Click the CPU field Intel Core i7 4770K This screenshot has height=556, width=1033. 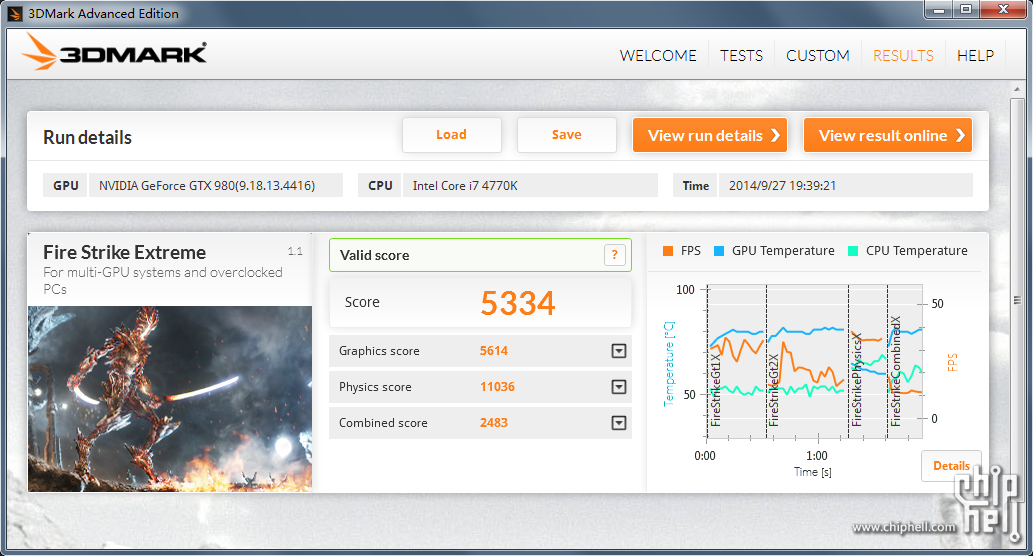point(530,186)
